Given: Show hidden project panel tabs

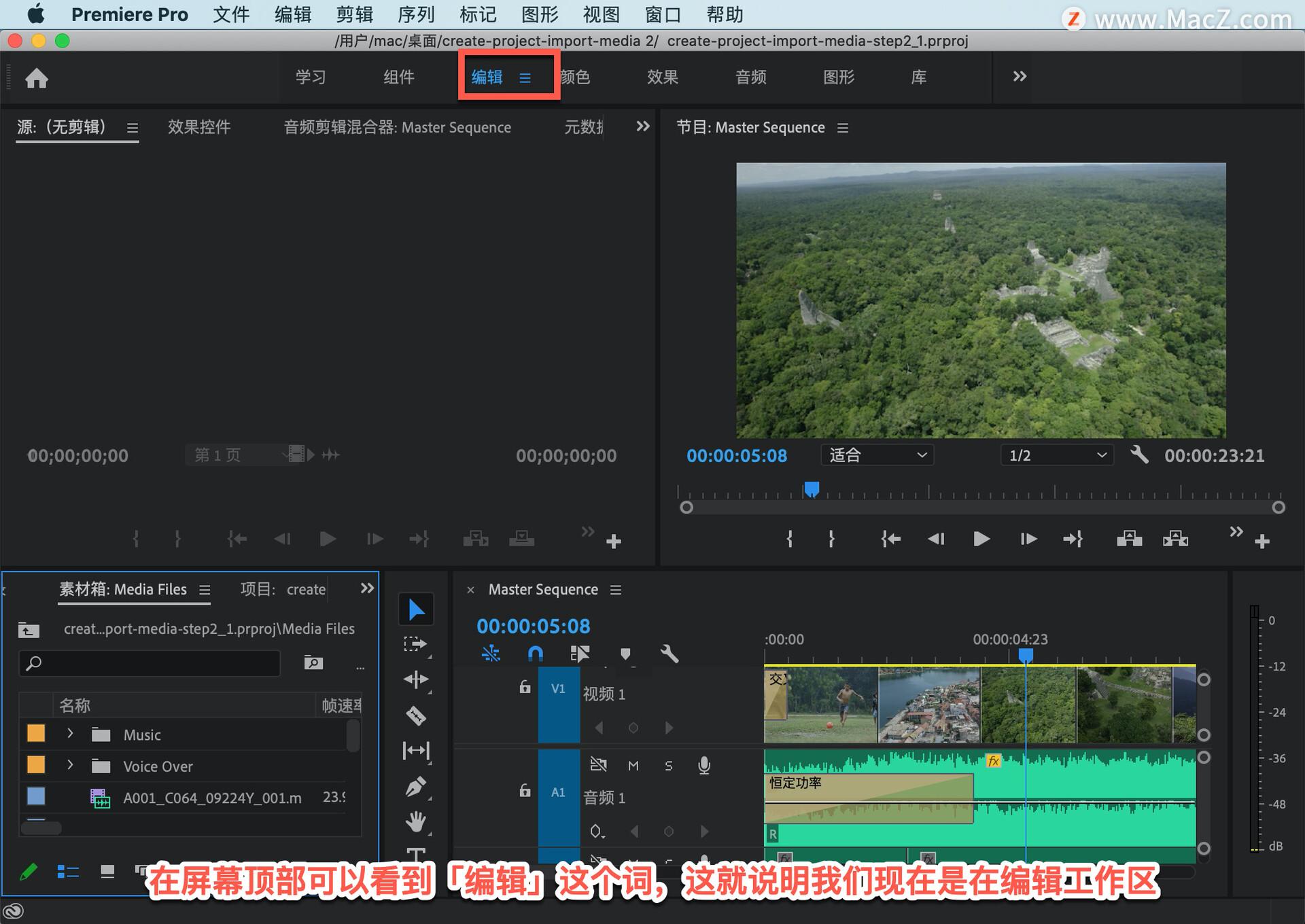Looking at the screenshot, I should 367,588.
